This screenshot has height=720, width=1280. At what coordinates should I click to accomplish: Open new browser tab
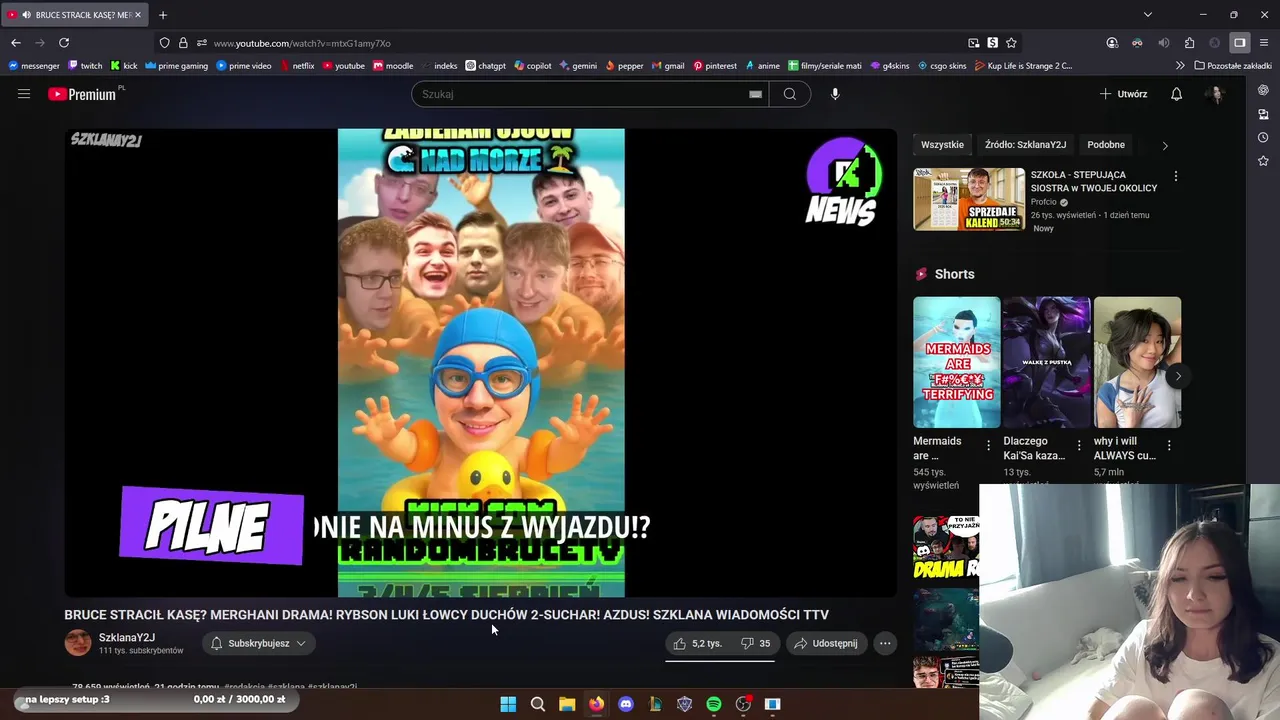point(163,15)
